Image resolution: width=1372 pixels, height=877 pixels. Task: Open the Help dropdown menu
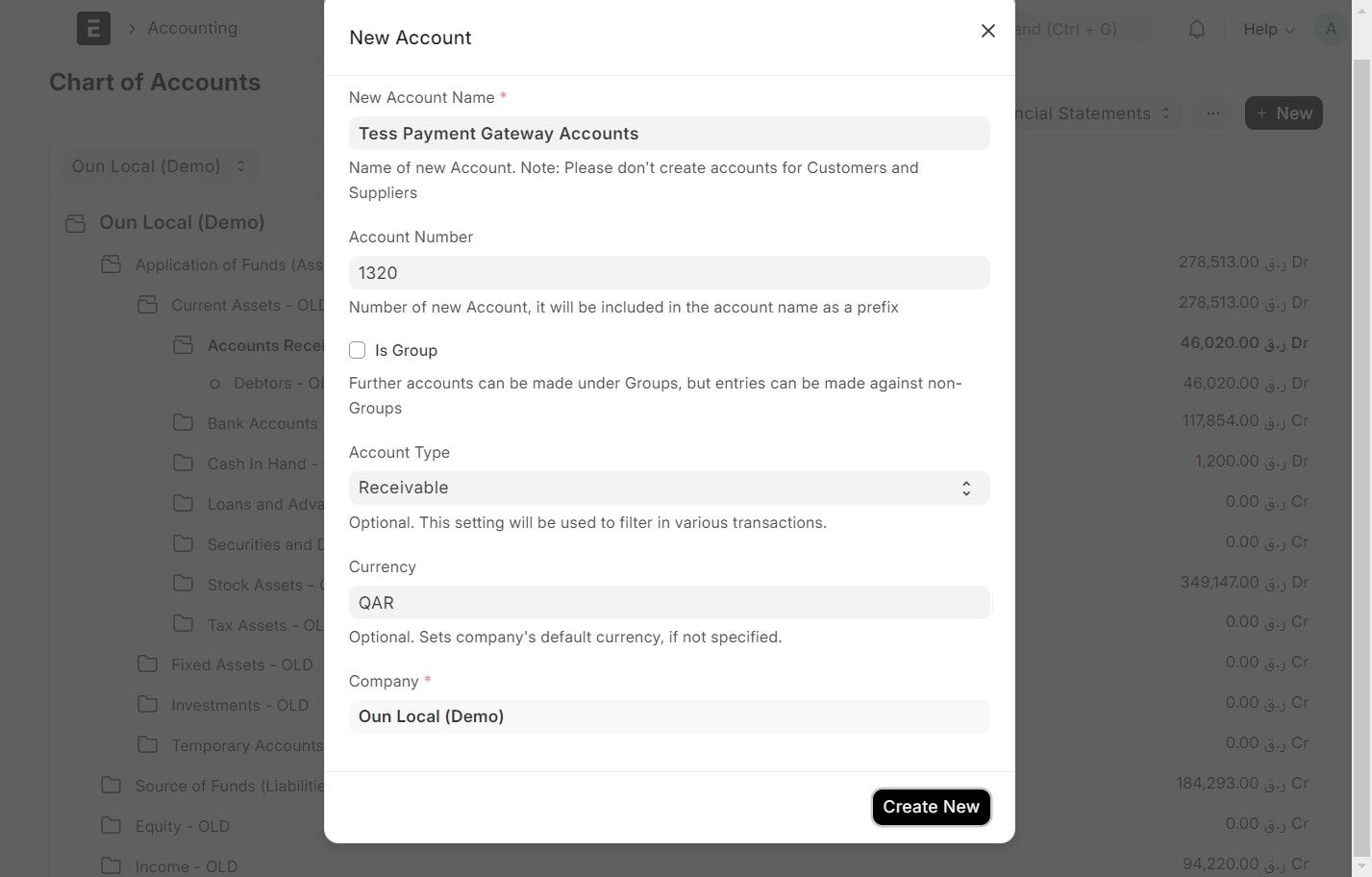[x=1268, y=29]
